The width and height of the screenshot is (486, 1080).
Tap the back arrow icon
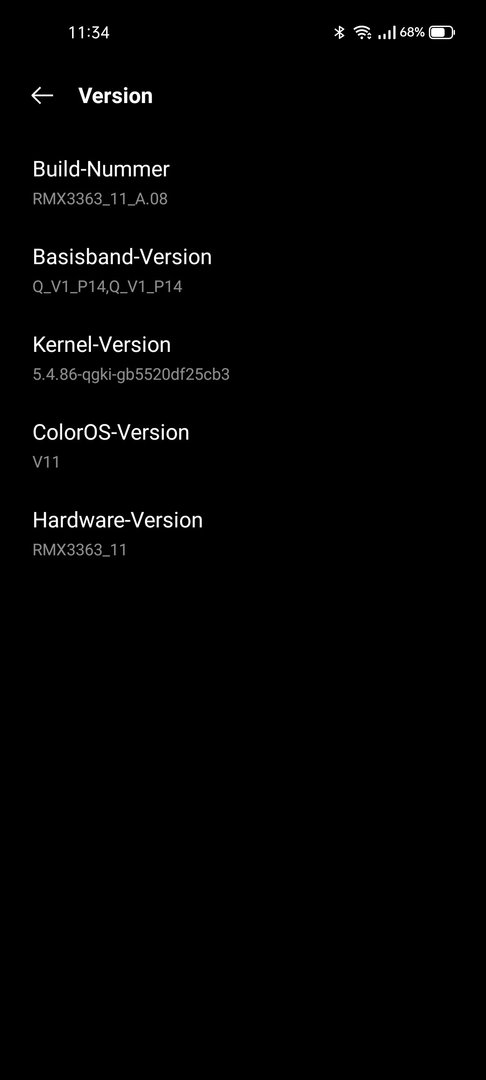pos(43,96)
